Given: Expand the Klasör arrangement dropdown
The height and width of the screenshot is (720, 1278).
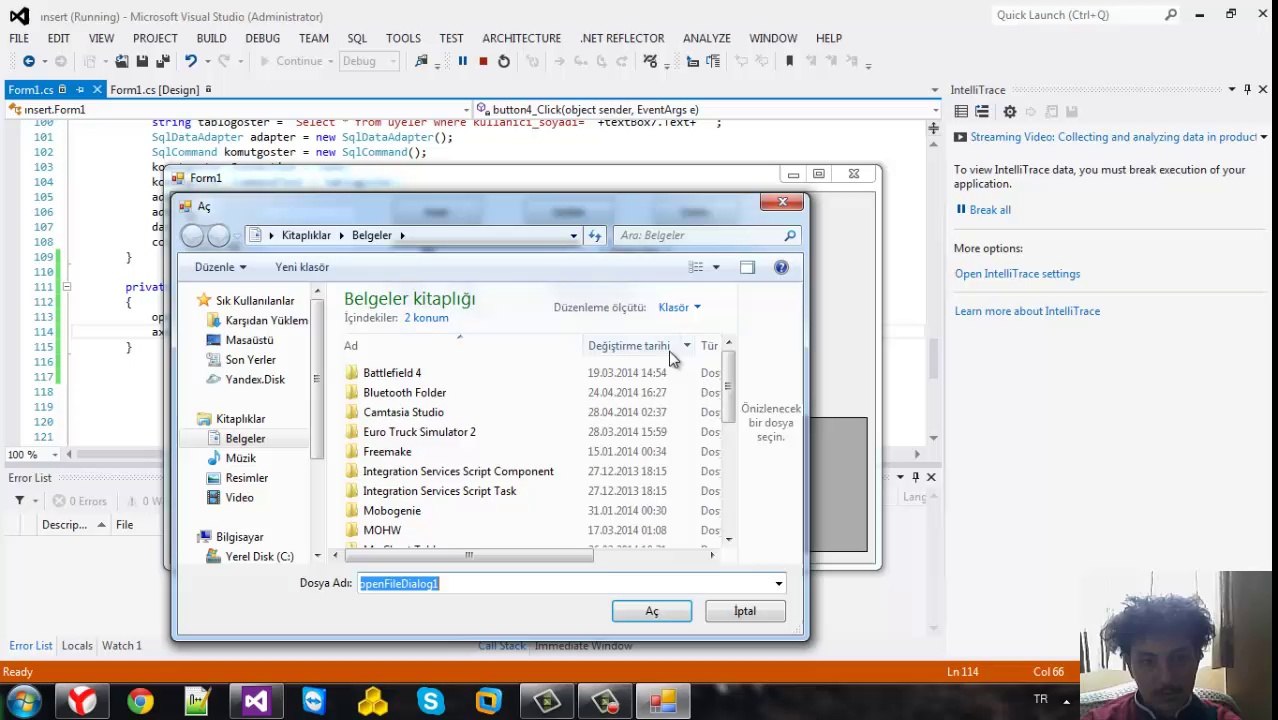Looking at the screenshot, I should [679, 307].
